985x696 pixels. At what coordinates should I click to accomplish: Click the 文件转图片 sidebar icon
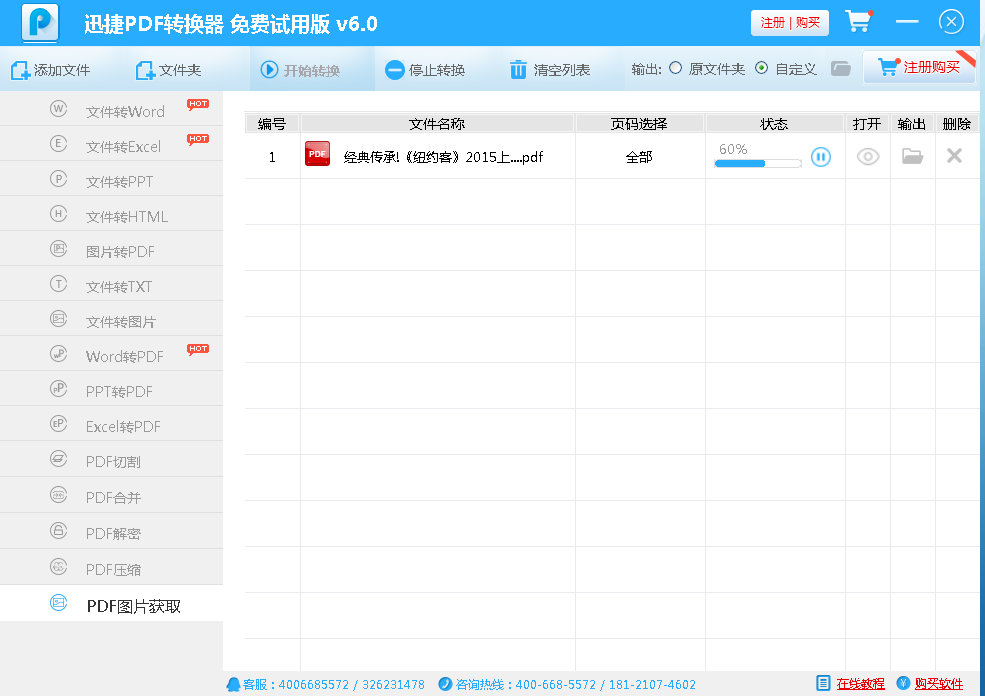pyautogui.click(x=58, y=319)
